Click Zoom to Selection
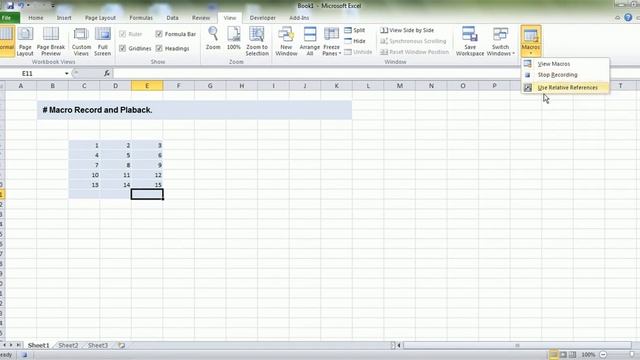This screenshot has height=360, width=640. pos(257,41)
